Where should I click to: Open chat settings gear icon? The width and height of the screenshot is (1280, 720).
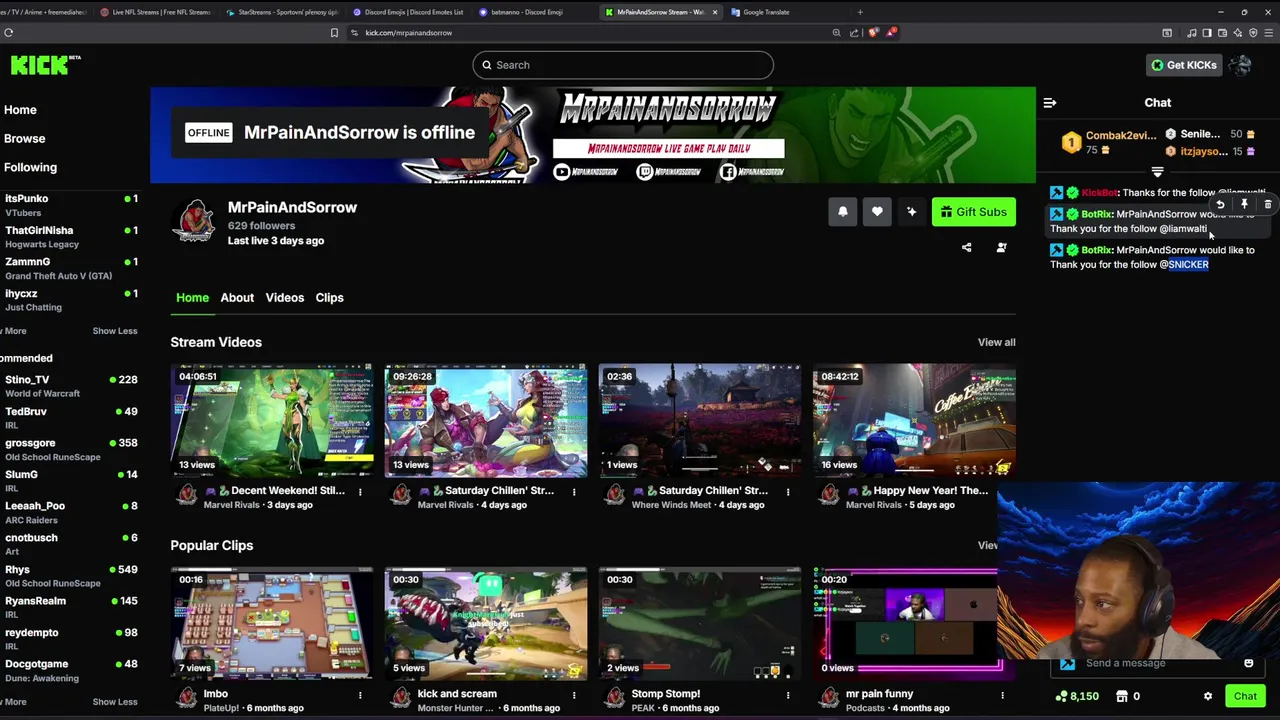pos(1207,696)
